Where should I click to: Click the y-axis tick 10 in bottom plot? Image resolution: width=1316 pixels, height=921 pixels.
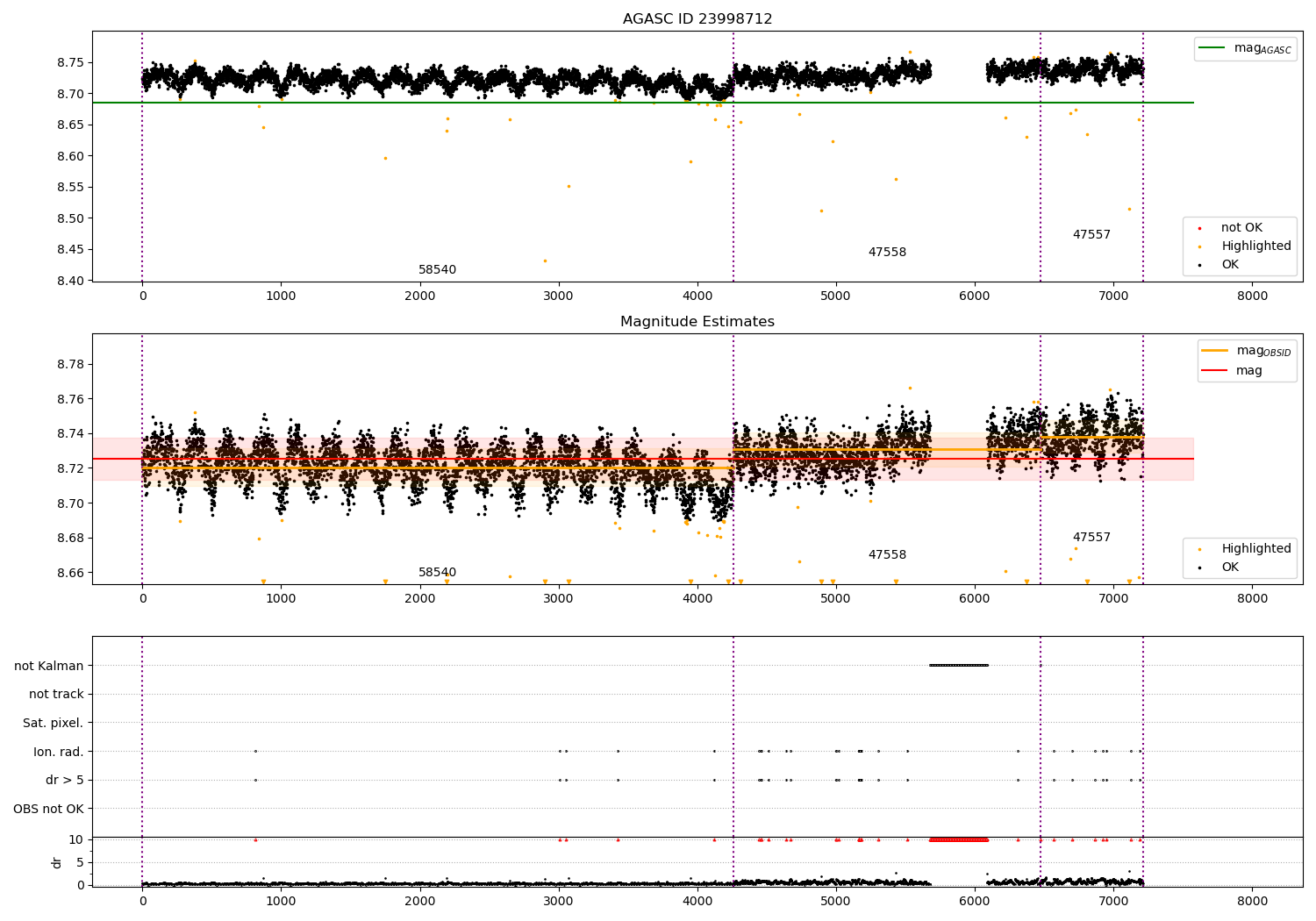pos(77,840)
